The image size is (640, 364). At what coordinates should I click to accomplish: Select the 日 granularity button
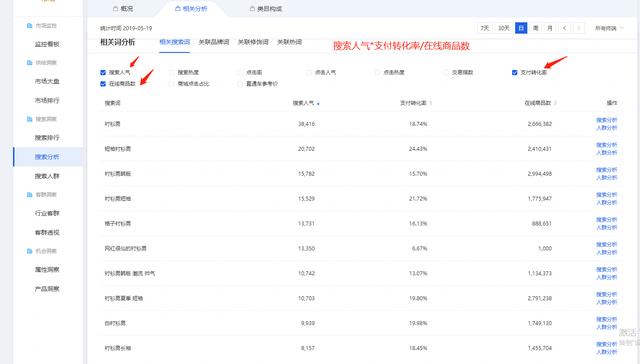pyautogui.click(x=521, y=28)
